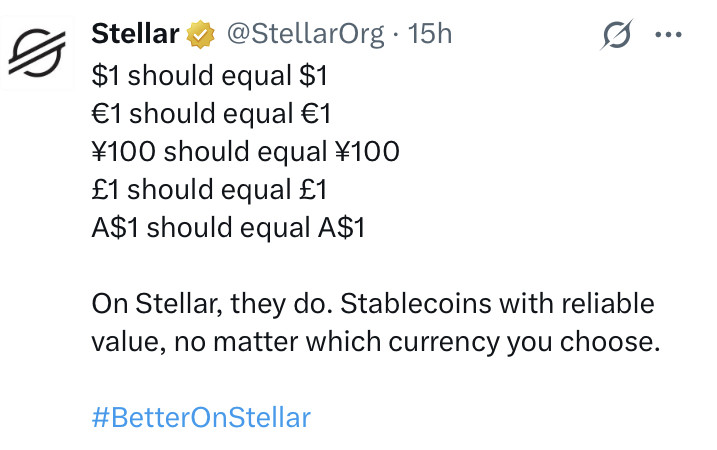Screen dimensions: 717x450
Task: Open the three-dot more options menu
Action: 665,35
